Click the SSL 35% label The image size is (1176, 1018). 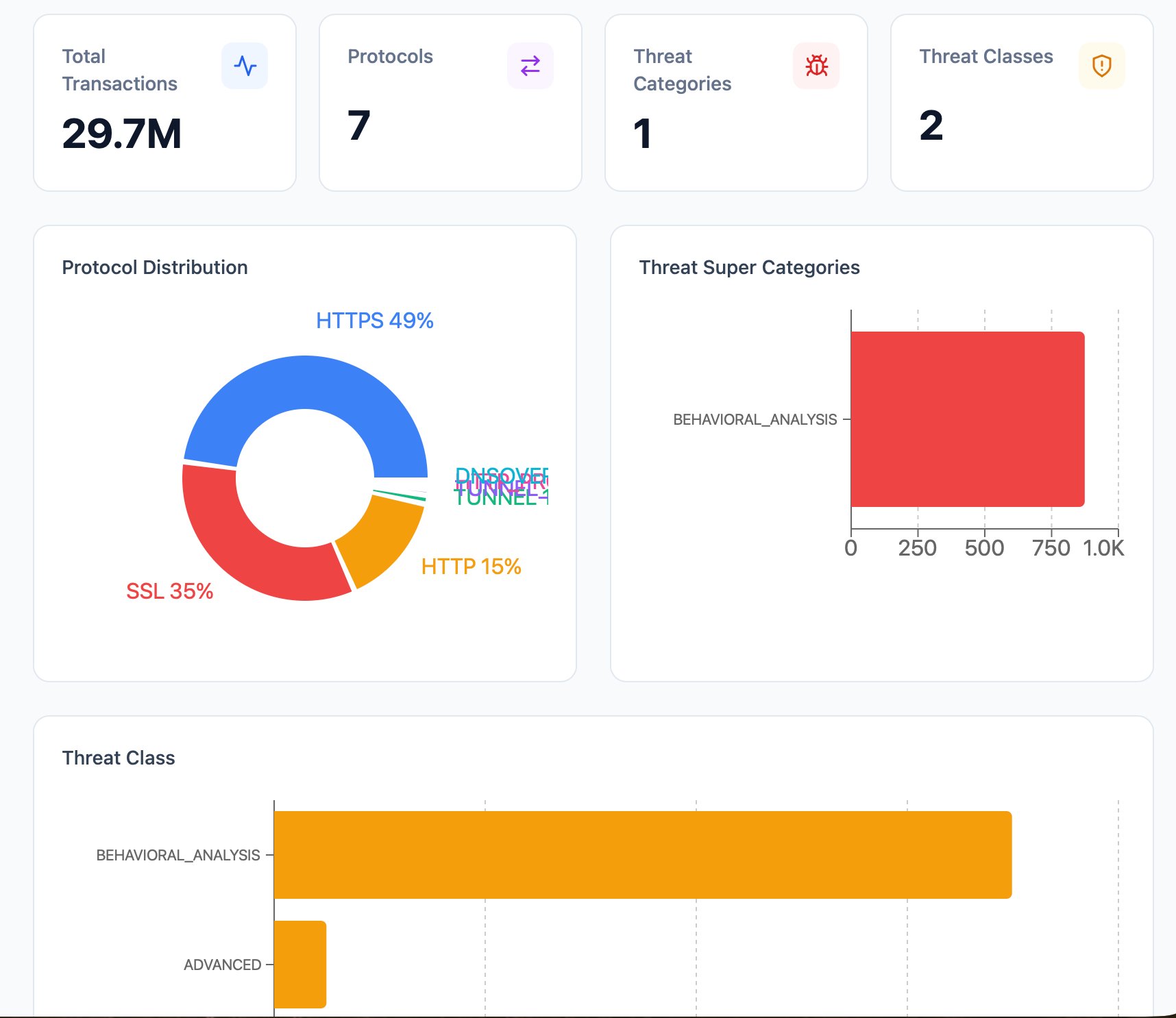[x=169, y=591]
